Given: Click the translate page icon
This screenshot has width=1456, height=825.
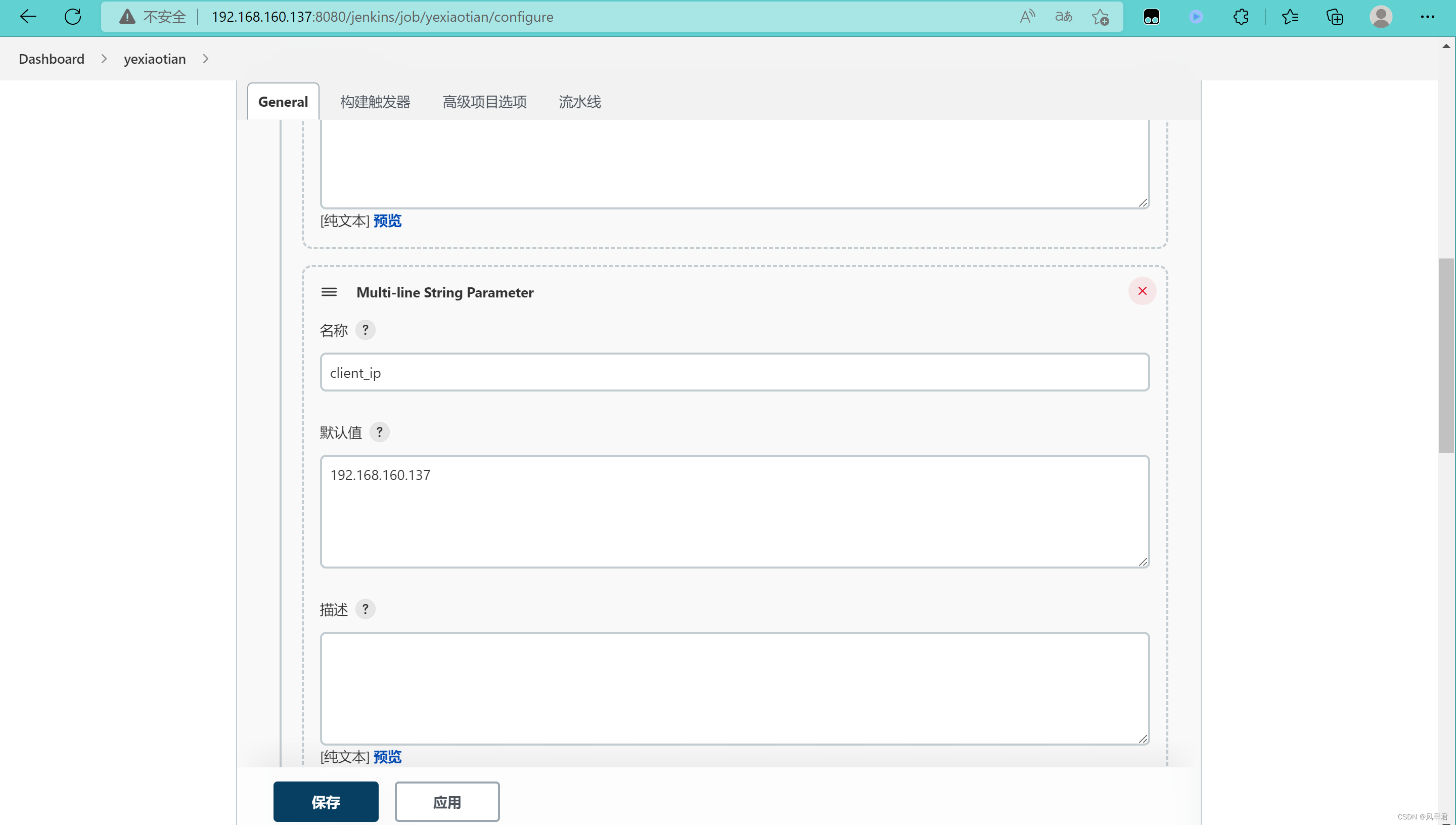Looking at the screenshot, I should coord(1064,17).
